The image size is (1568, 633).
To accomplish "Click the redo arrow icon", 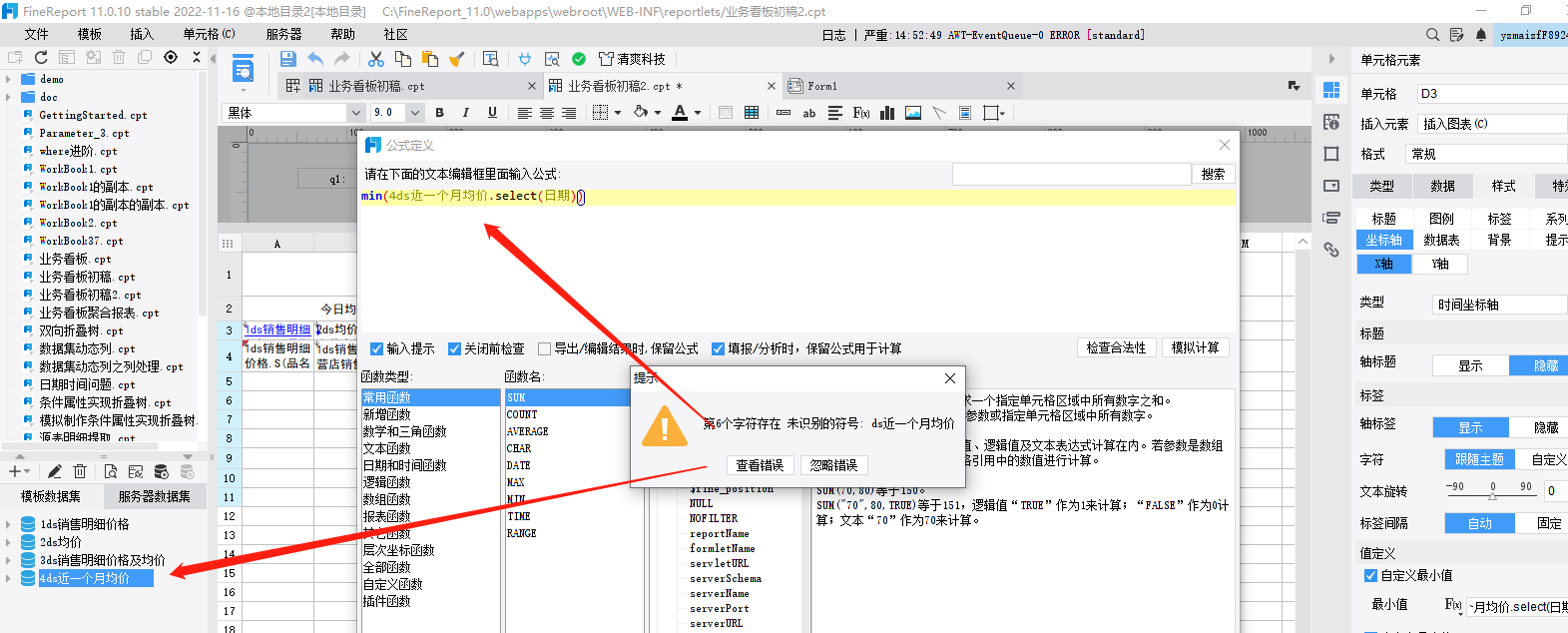I will 342,59.
